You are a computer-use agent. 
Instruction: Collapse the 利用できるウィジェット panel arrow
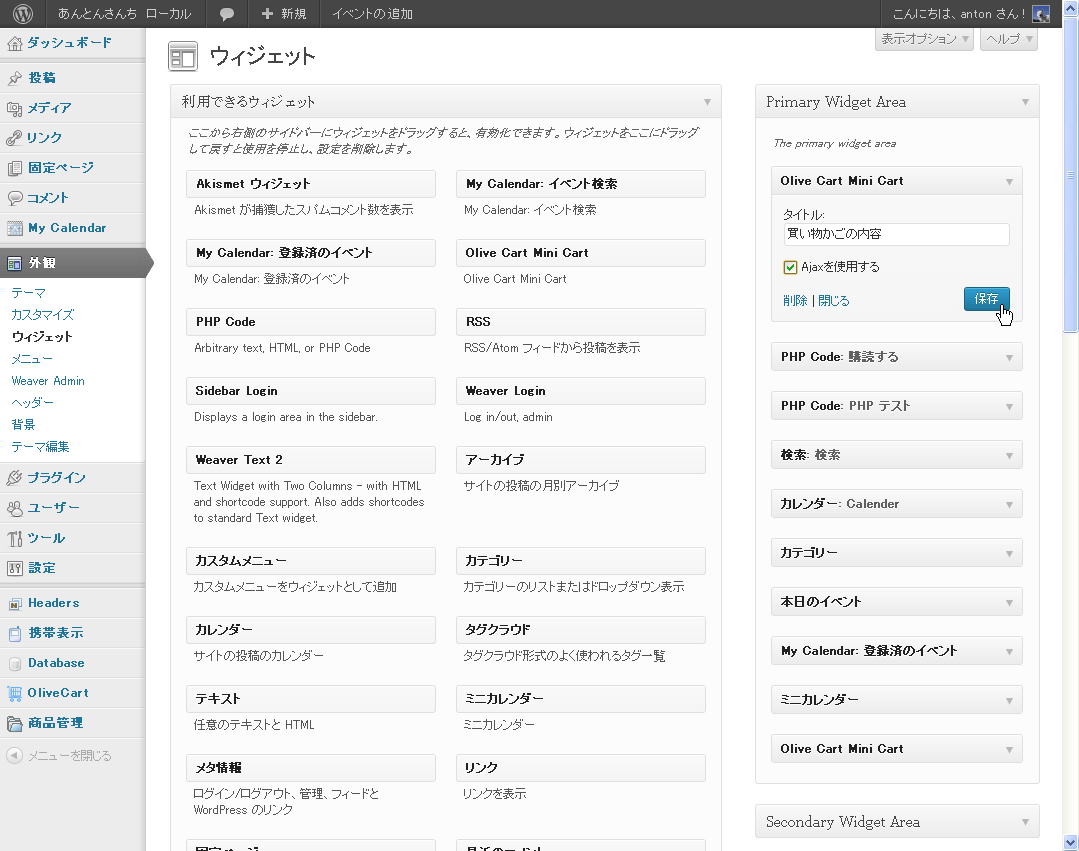pyautogui.click(x=707, y=103)
